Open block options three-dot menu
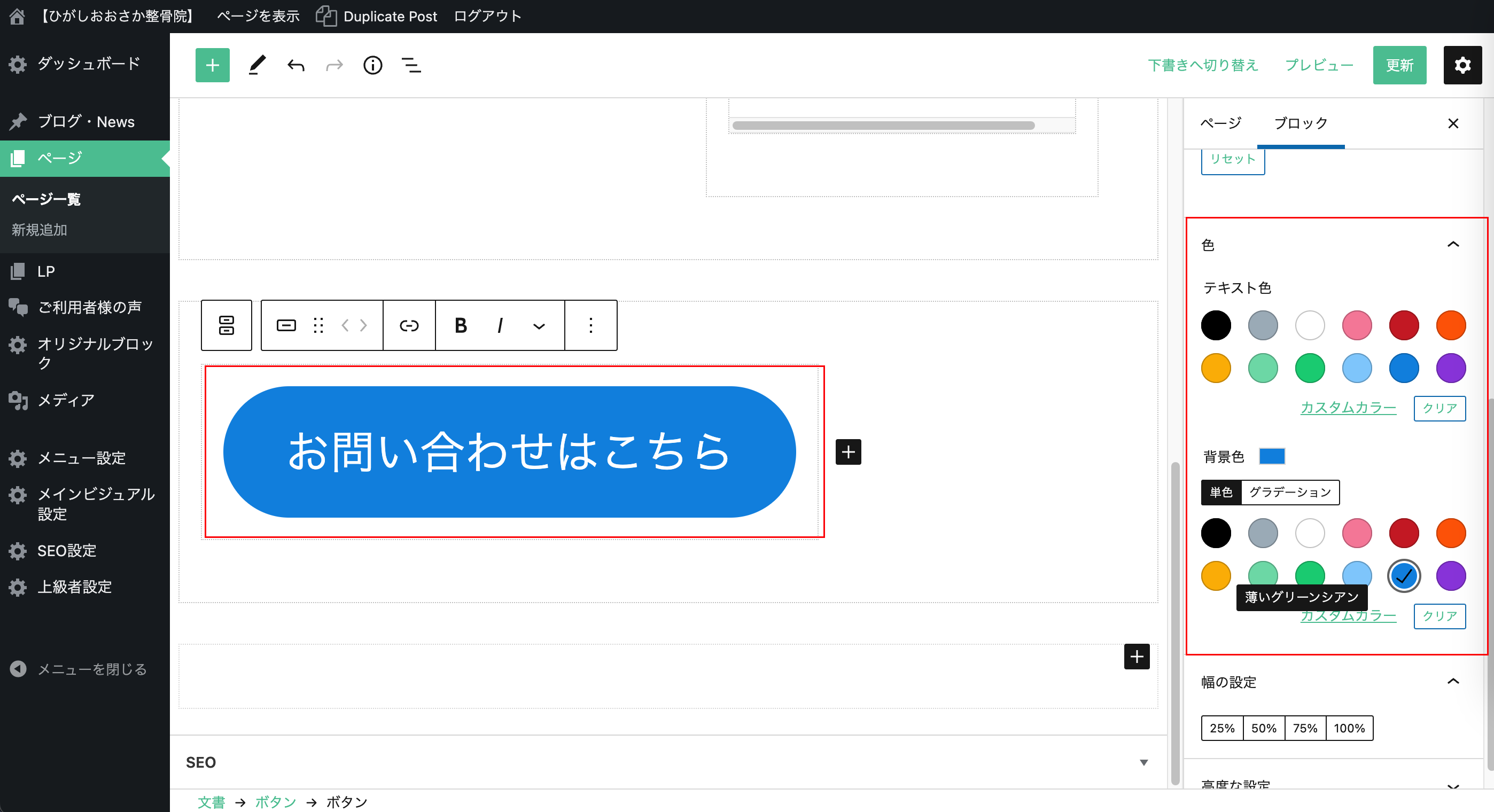Screen dimensions: 1494x812 pos(590,325)
